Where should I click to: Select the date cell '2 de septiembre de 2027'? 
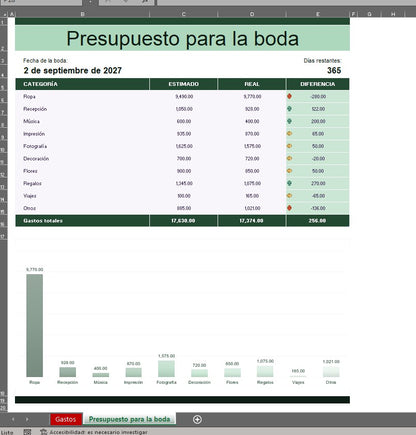point(72,70)
